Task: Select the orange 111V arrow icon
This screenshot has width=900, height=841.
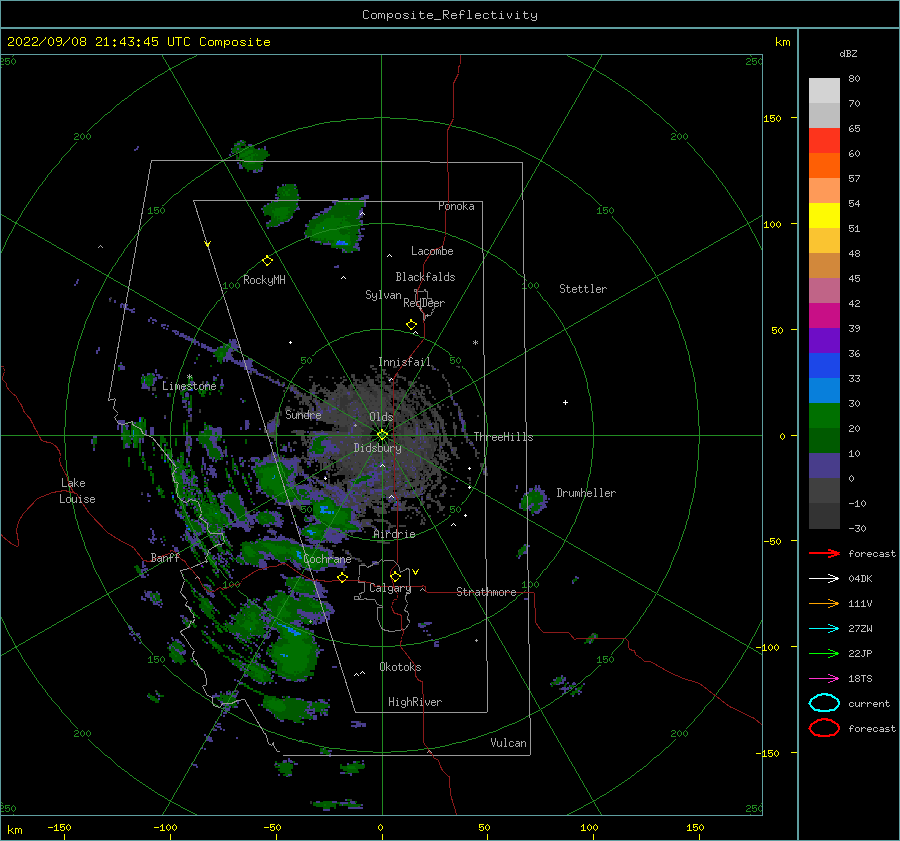Action: (x=824, y=603)
